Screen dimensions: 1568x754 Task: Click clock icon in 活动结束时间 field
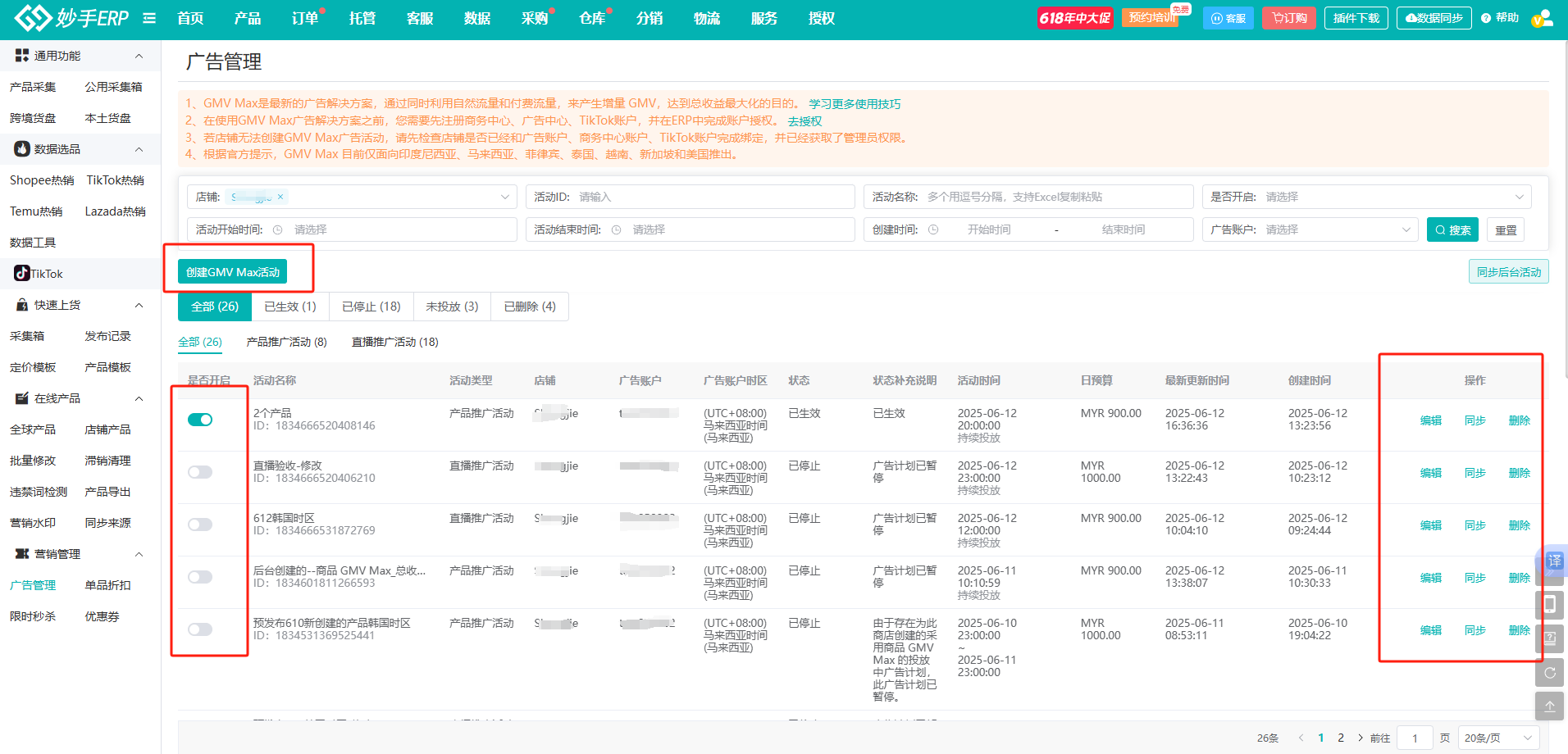coord(617,230)
